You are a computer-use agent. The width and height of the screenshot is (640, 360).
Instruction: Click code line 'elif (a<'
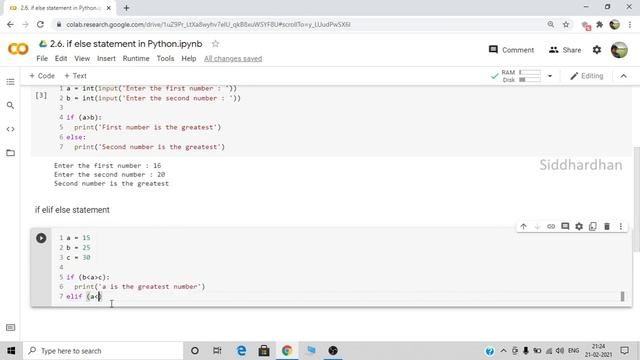84,296
